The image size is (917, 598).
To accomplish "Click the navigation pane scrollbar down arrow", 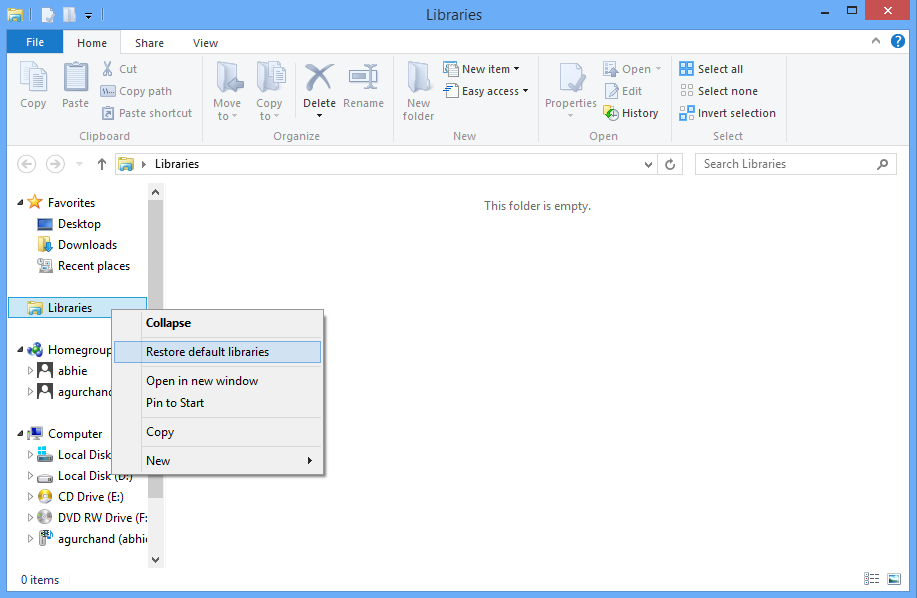I will pyautogui.click(x=155, y=560).
